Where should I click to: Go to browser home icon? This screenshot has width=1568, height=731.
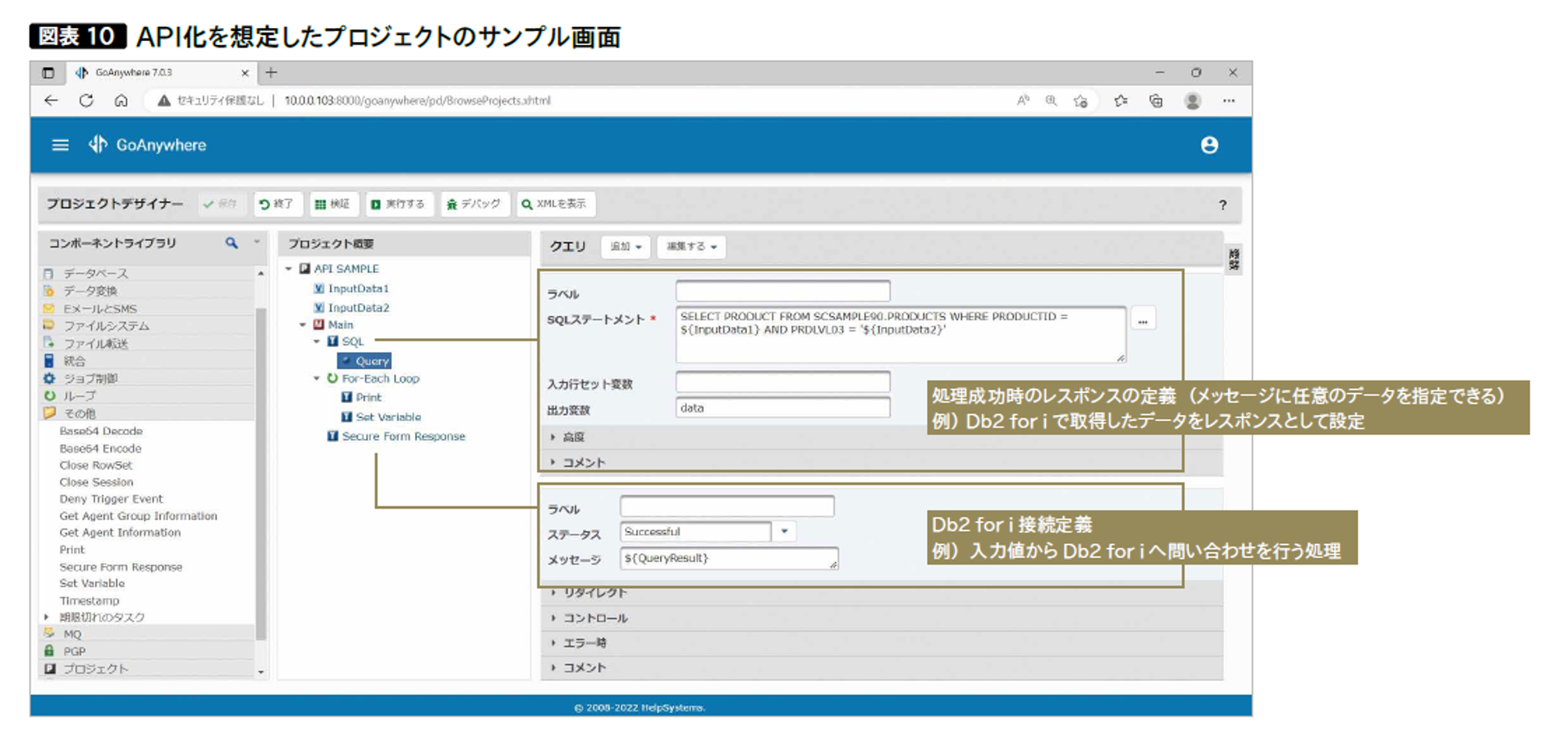tap(121, 100)
